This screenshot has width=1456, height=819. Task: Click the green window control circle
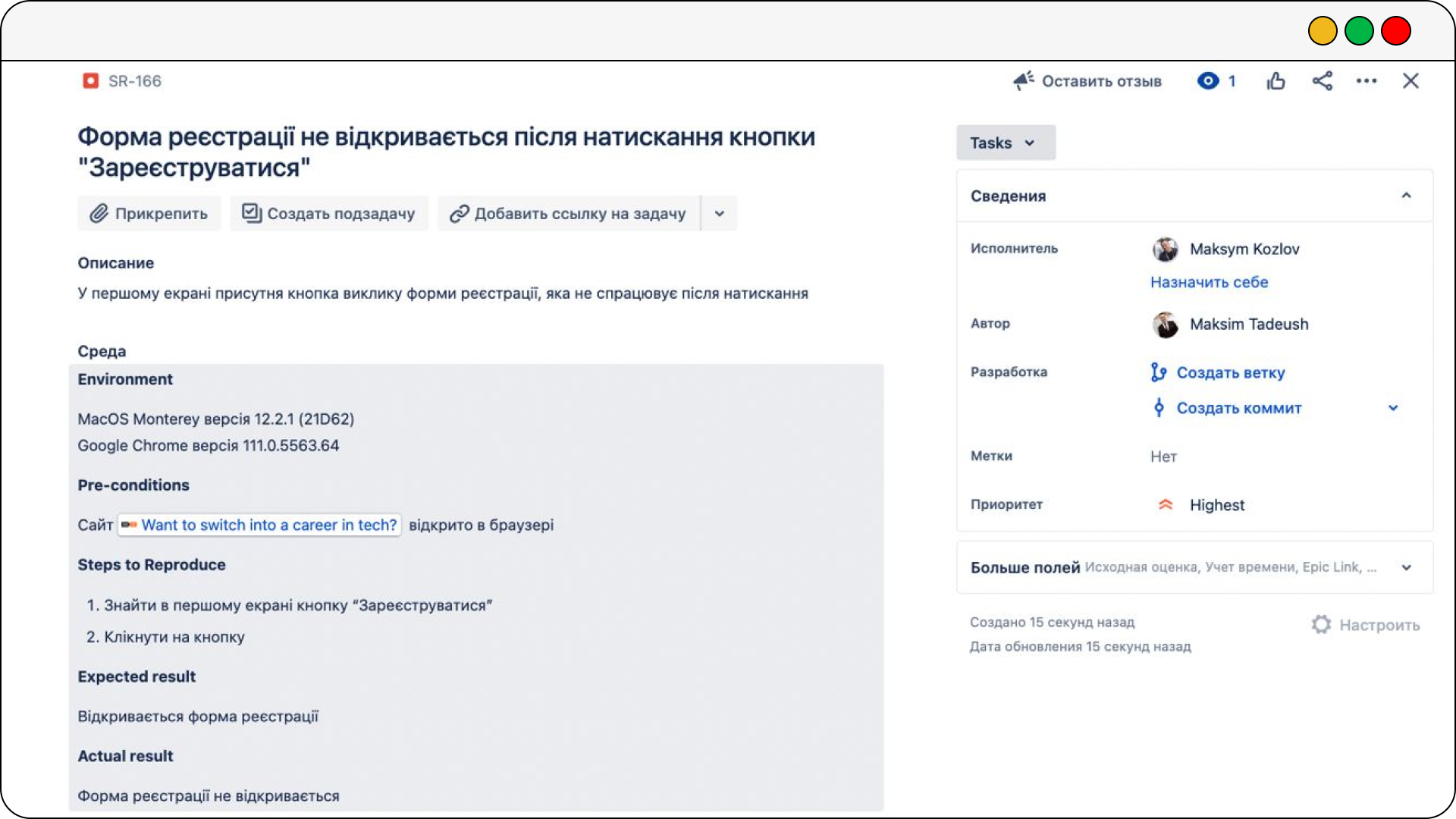(1359, 31)
